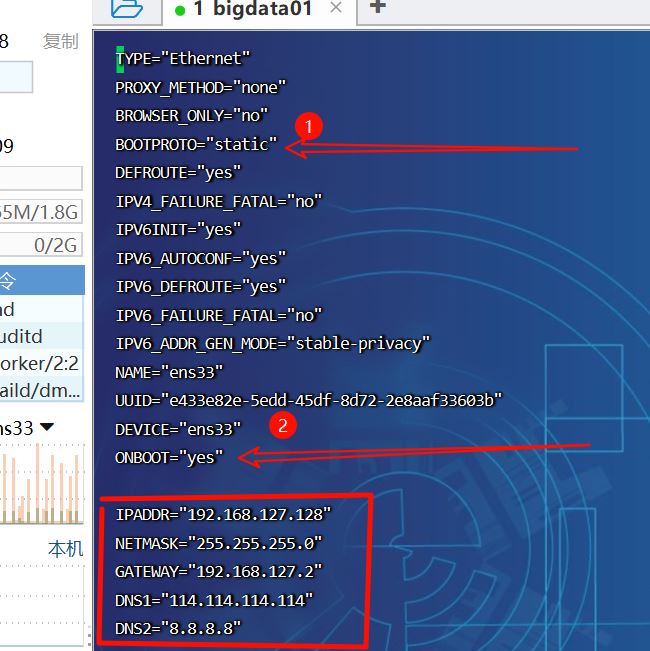Click the IPV6_FAILURE_FATAL="no" line
Screen dimensions: 650x651
tap(219, 316)
